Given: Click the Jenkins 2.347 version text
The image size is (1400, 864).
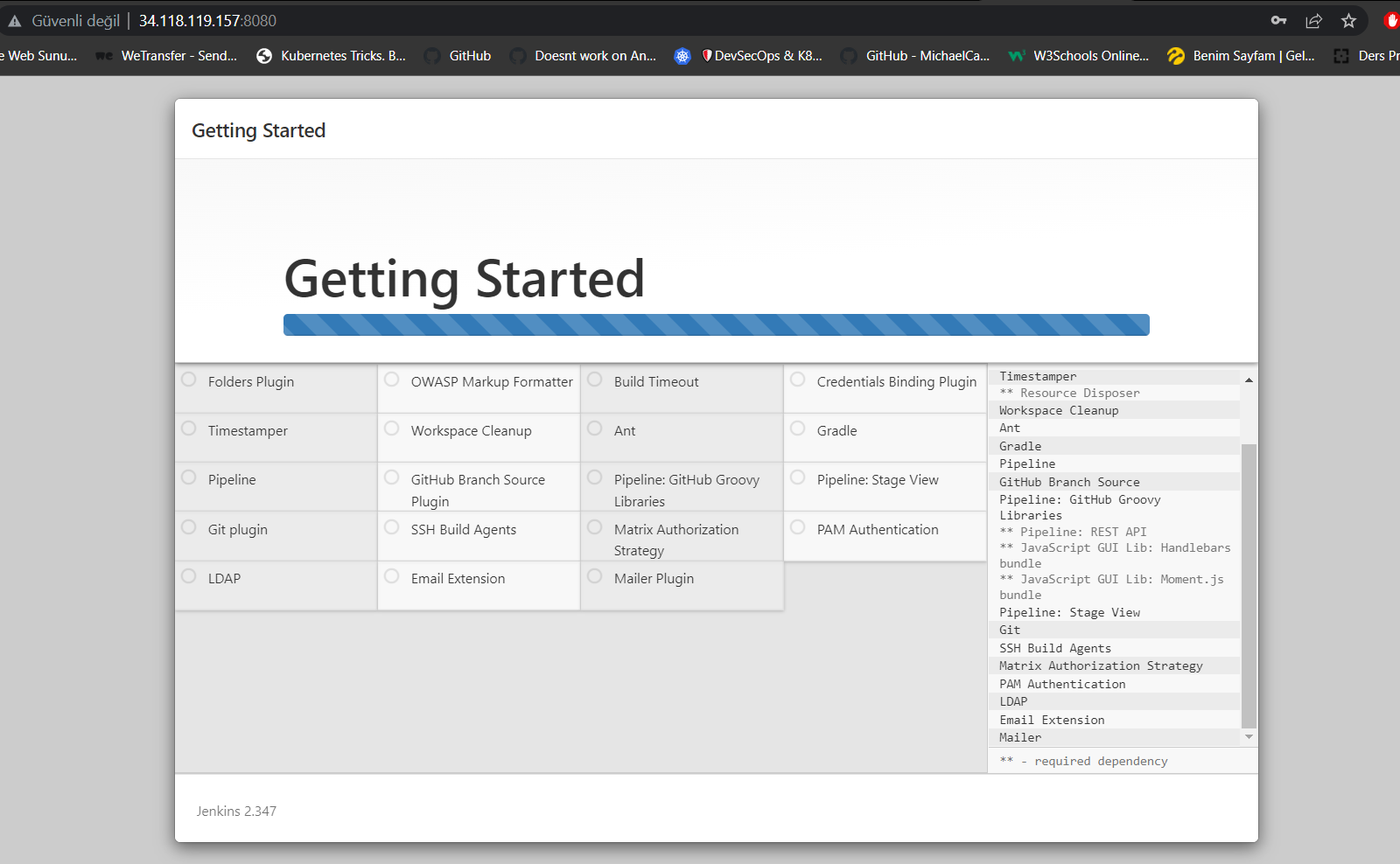Looking at the screenshot, I should (236, 812).
